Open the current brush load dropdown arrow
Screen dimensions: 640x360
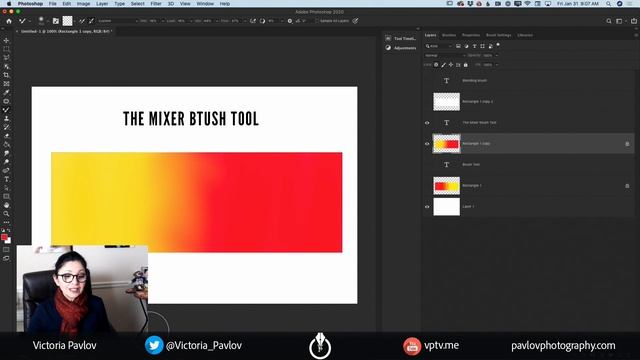tap(76, 21)
